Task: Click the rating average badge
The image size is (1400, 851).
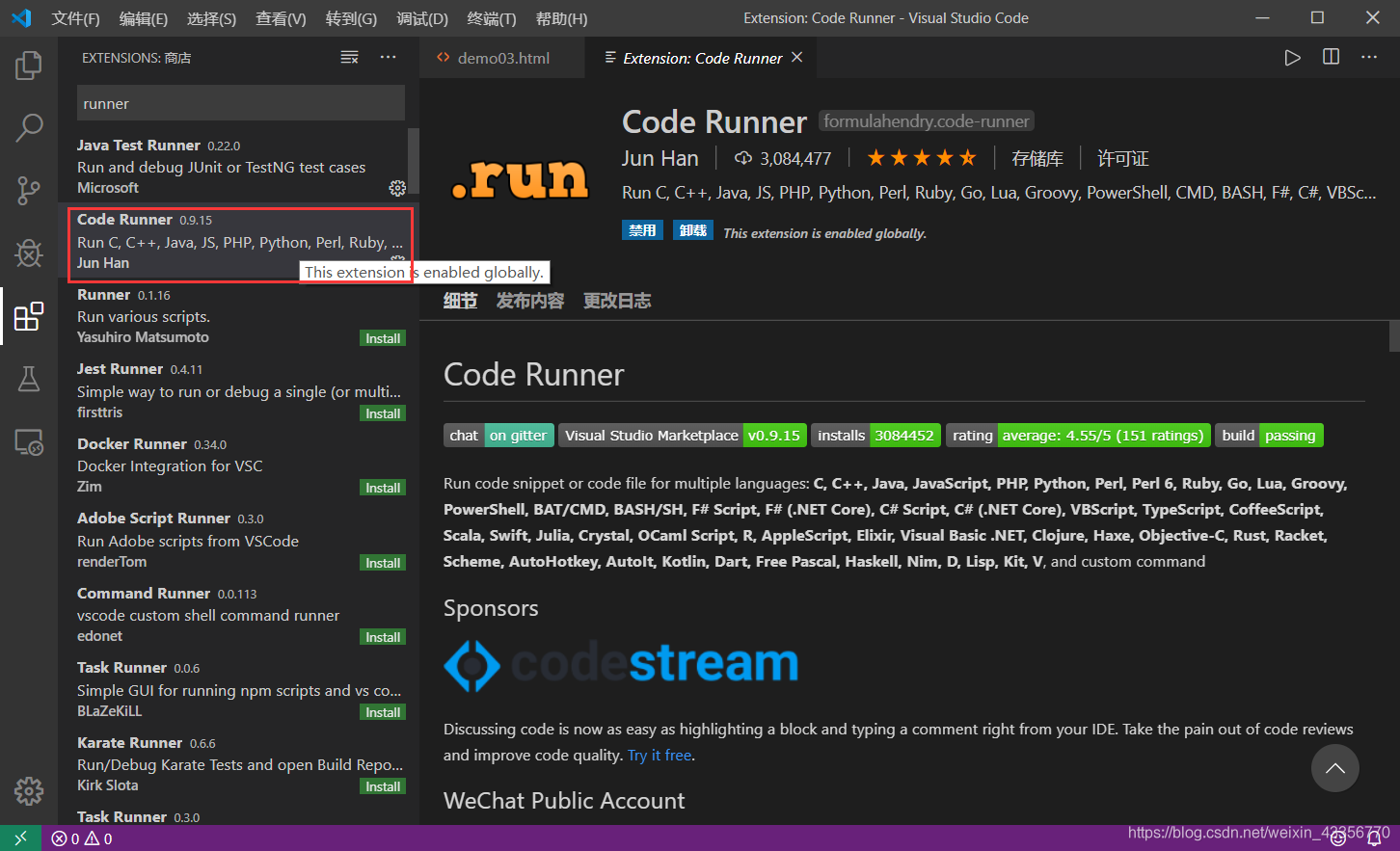Action: click(x=1078, y=436)
